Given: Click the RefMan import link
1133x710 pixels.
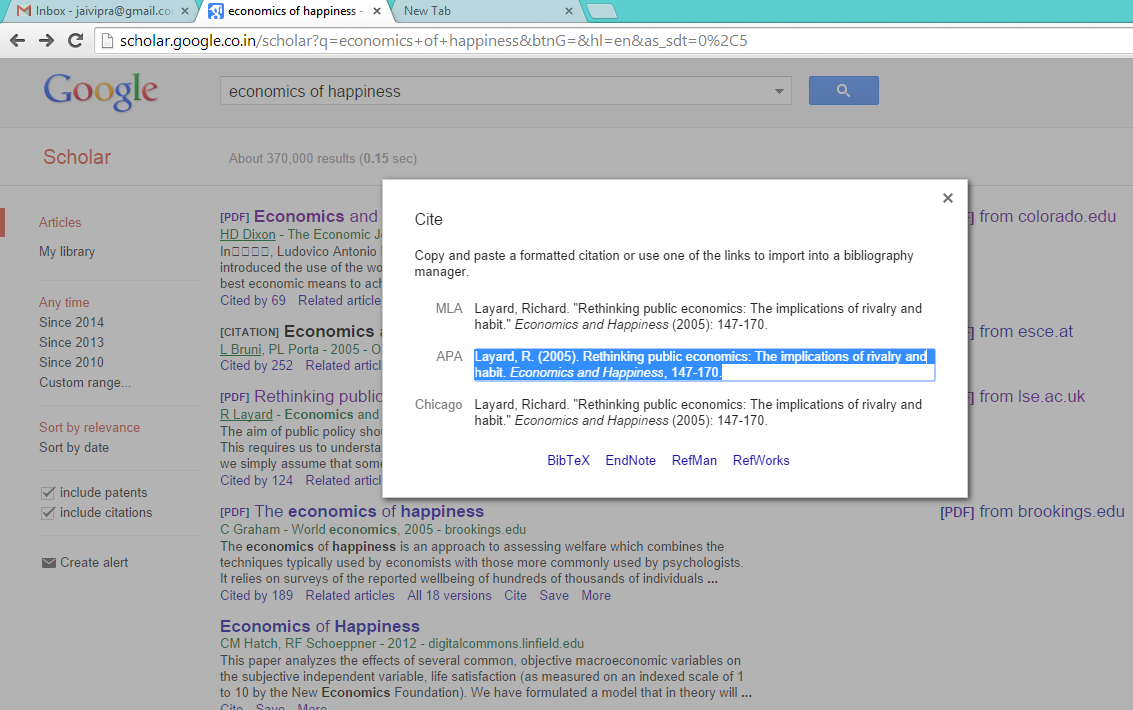Looking at the screenshot, I should (x=694, y=460).
